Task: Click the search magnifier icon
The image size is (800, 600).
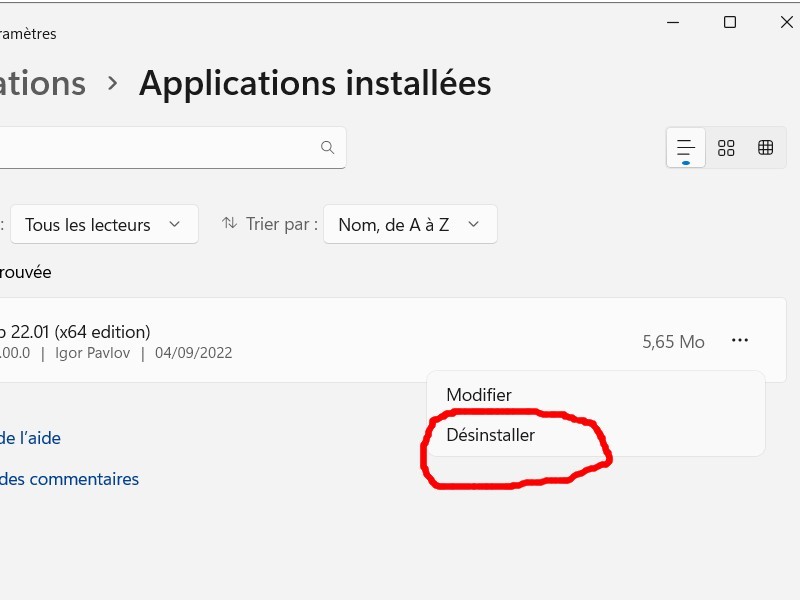Action: pos(327,148)
